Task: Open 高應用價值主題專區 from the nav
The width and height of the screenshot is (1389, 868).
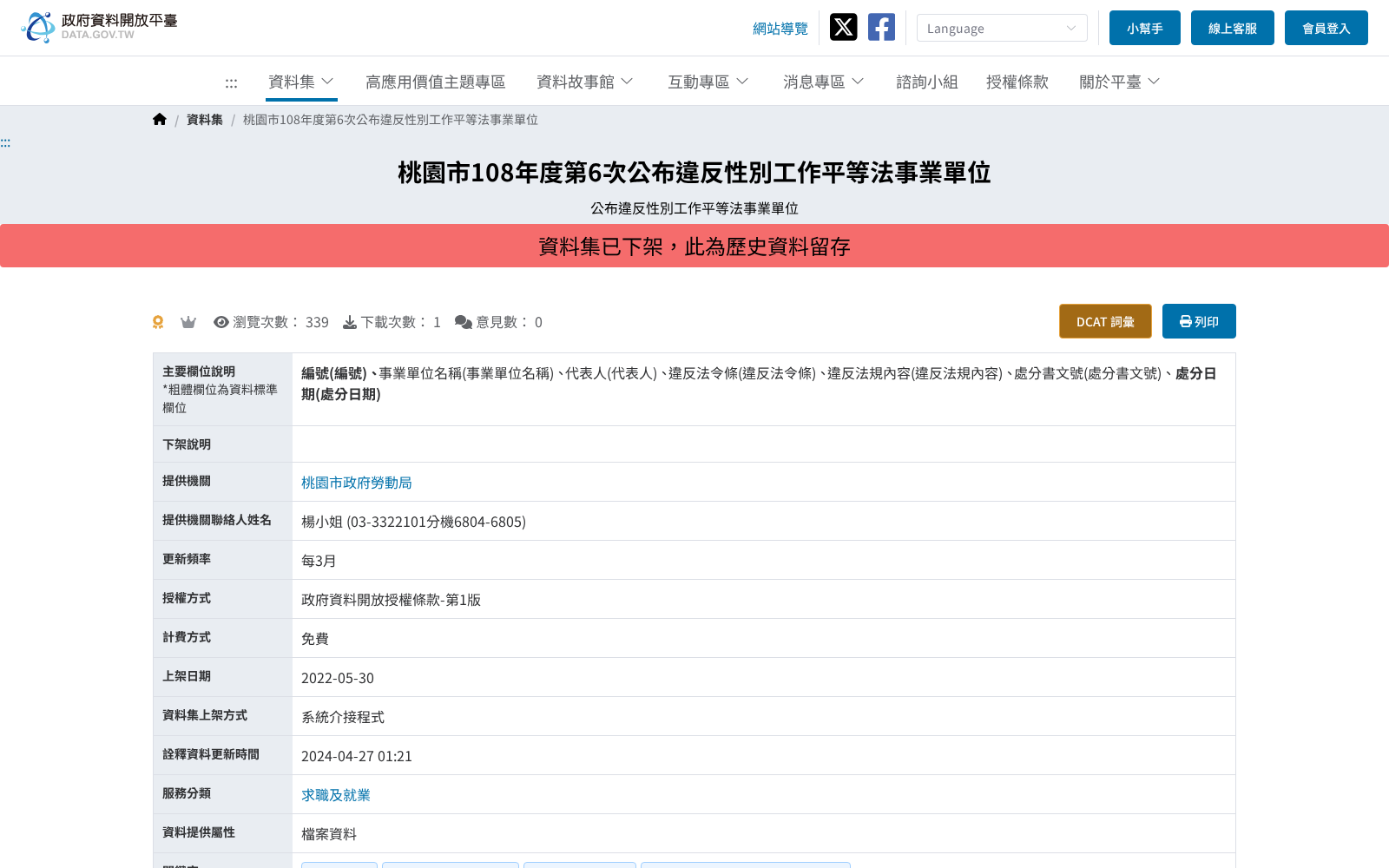Action: (435, 82)
